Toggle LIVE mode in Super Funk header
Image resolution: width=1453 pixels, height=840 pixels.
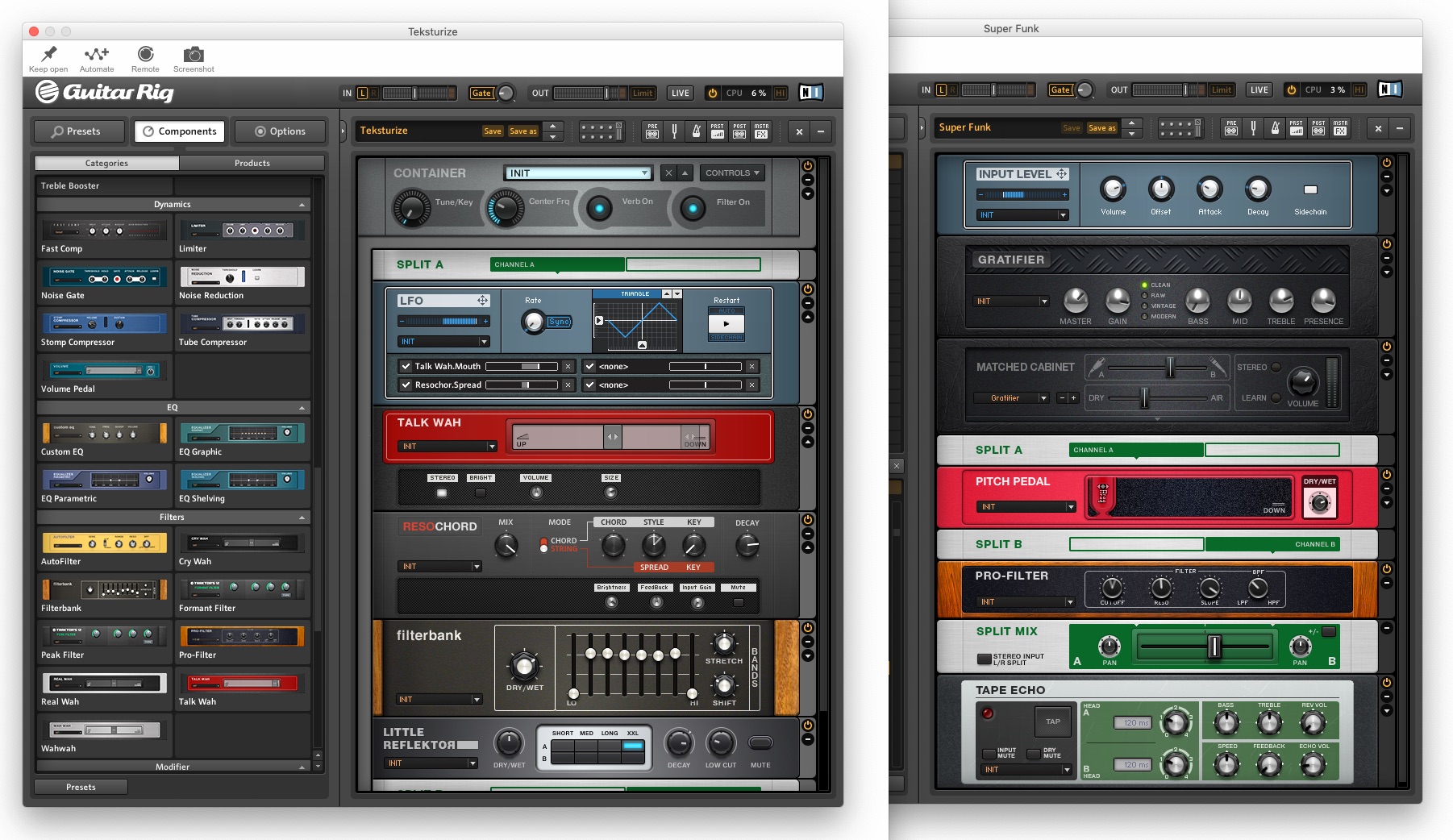tap(1259, 89)
